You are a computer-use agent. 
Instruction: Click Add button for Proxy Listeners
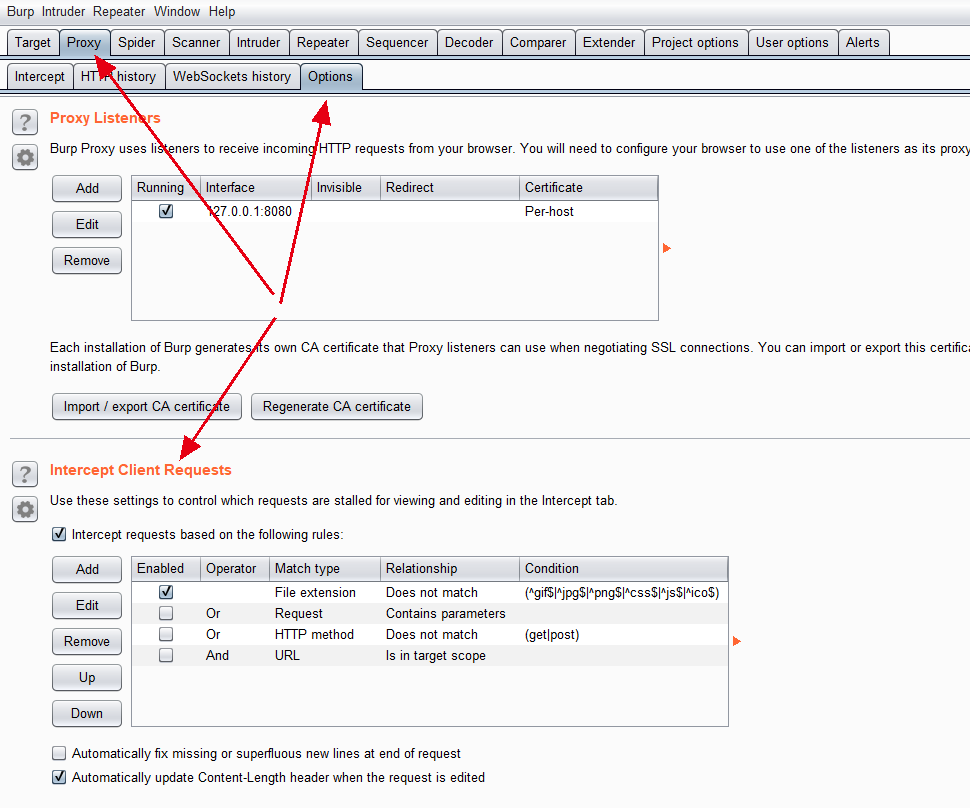pos(87,188)
